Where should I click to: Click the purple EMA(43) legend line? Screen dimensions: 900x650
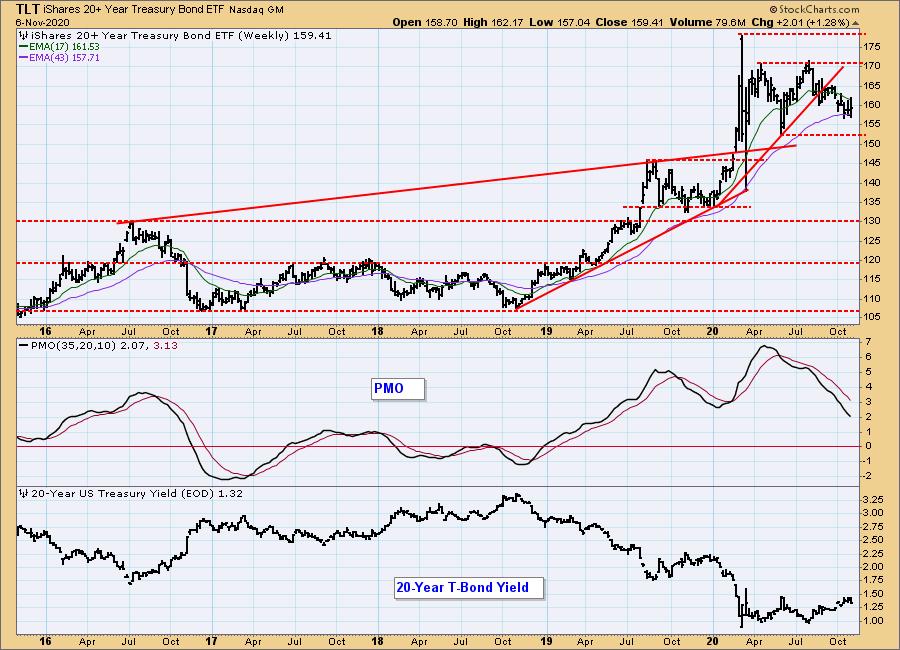pos(23,57)
